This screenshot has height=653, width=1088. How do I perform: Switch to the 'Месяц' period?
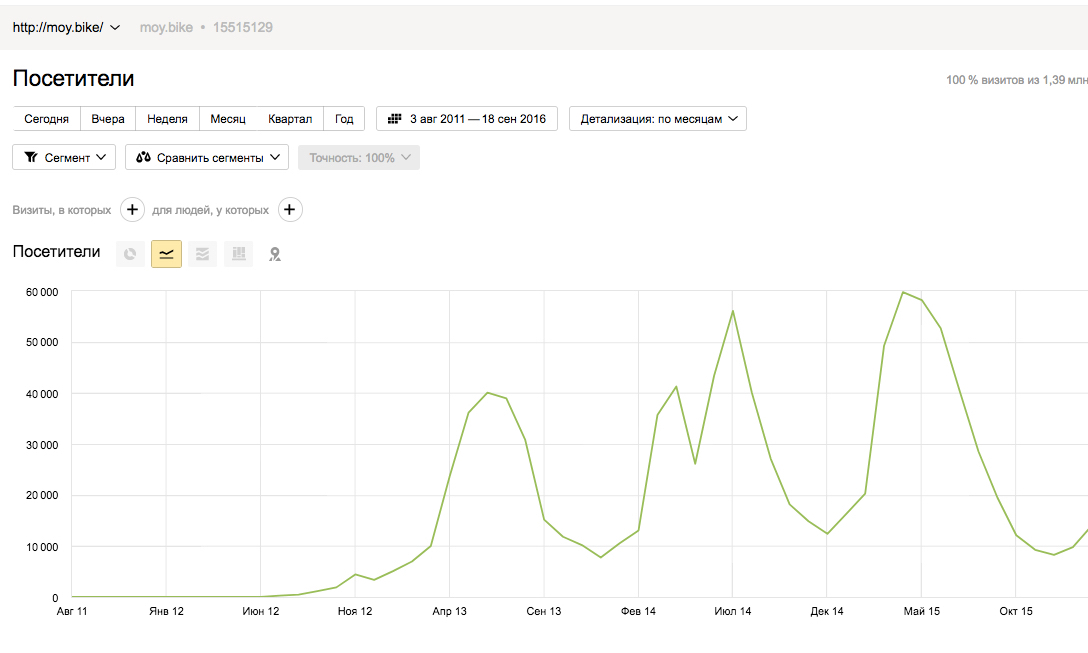tap(228, 119)
